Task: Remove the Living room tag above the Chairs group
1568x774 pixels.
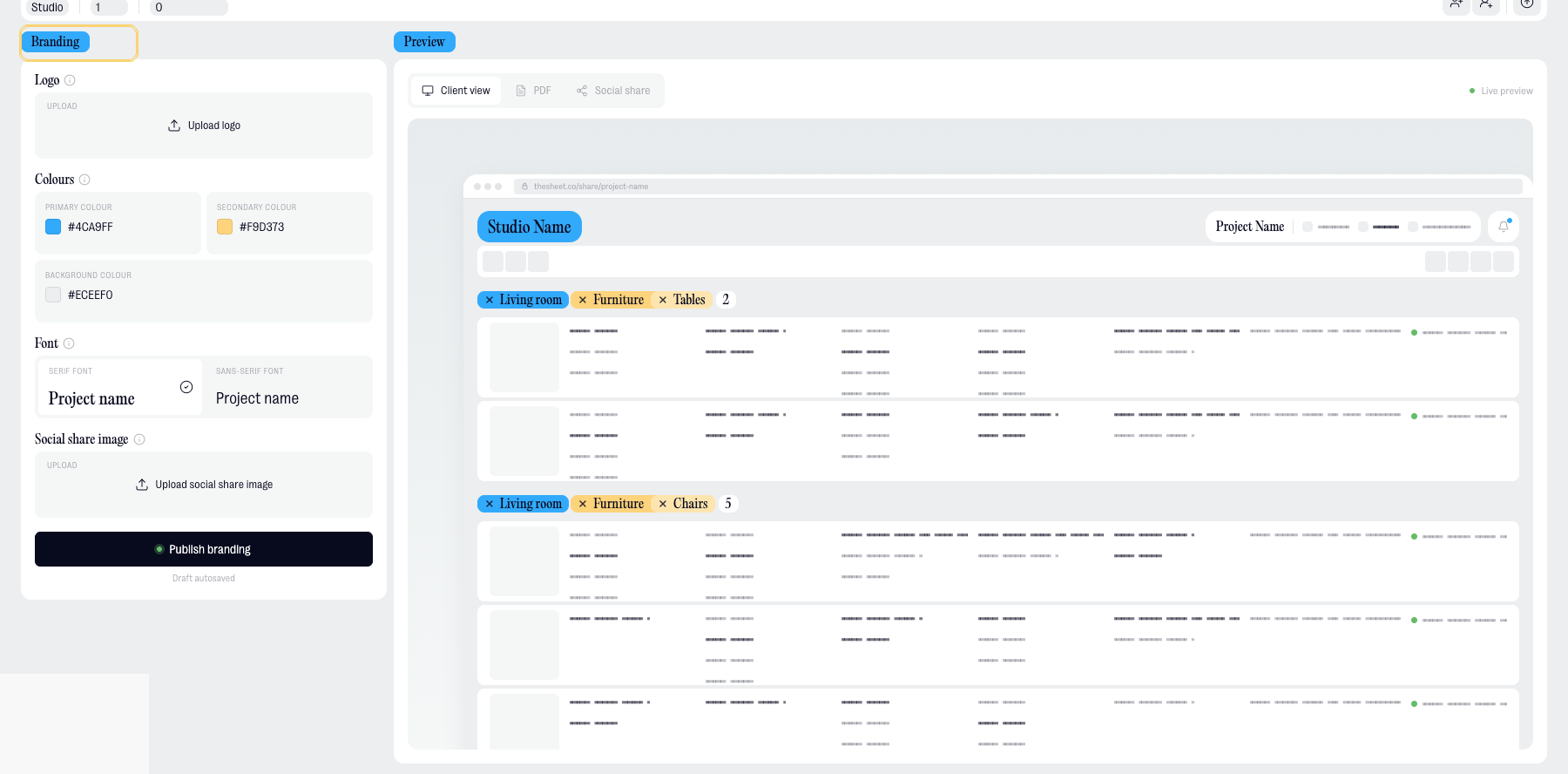Action: click(x=490, y=504)
